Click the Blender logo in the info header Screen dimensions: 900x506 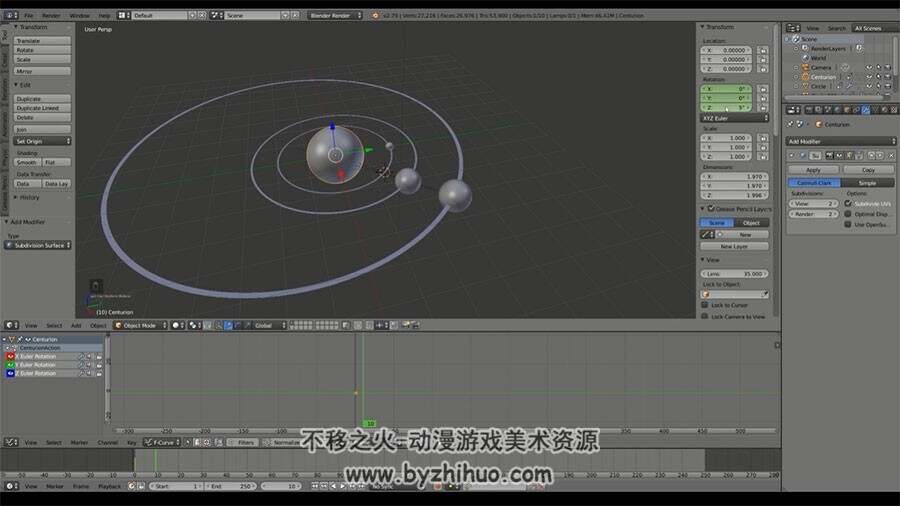point(375,15)
